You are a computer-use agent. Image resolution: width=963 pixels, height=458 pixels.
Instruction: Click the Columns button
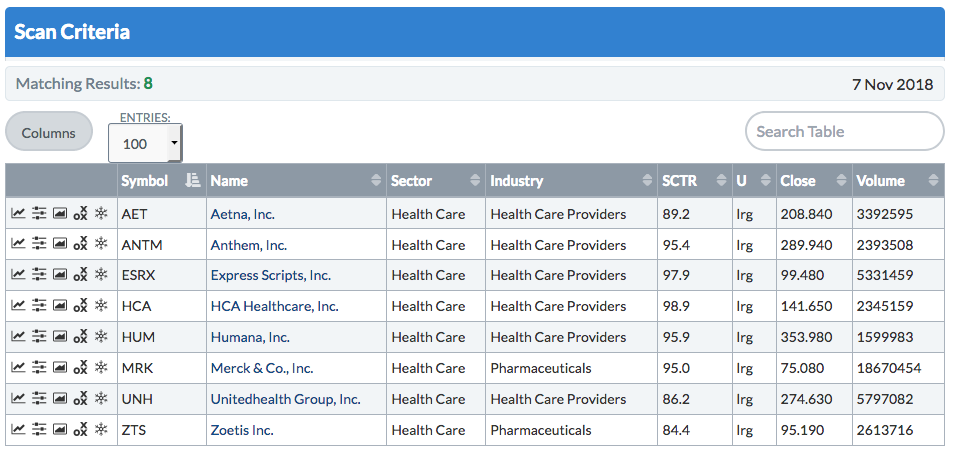[x=49, y=133]
